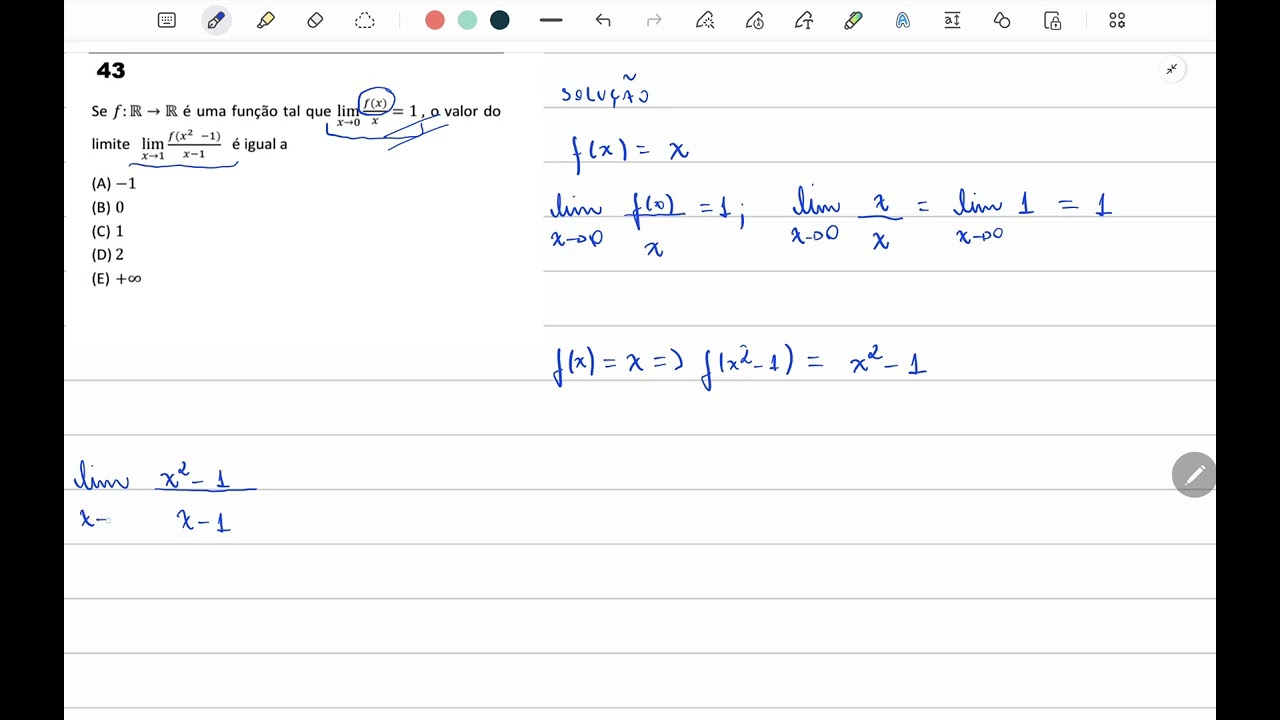Screen dimensions: 1280x720
Task: Select the yellow highlighter tool
Action: tap(266, 20)
